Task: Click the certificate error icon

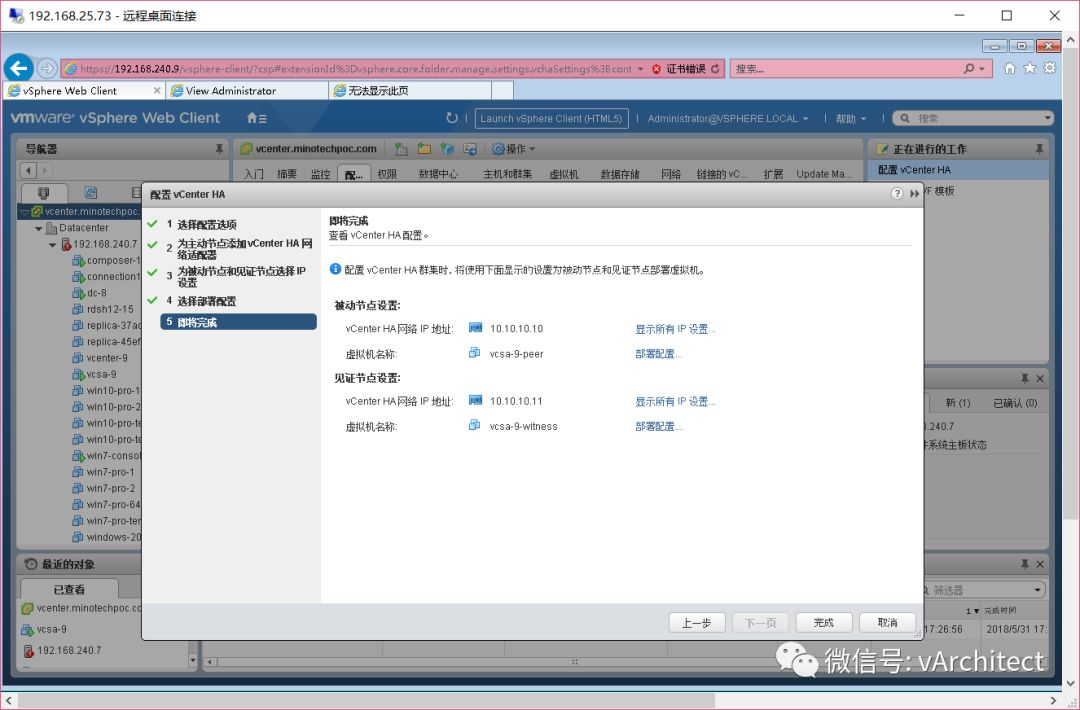Action: coord(656,69)
